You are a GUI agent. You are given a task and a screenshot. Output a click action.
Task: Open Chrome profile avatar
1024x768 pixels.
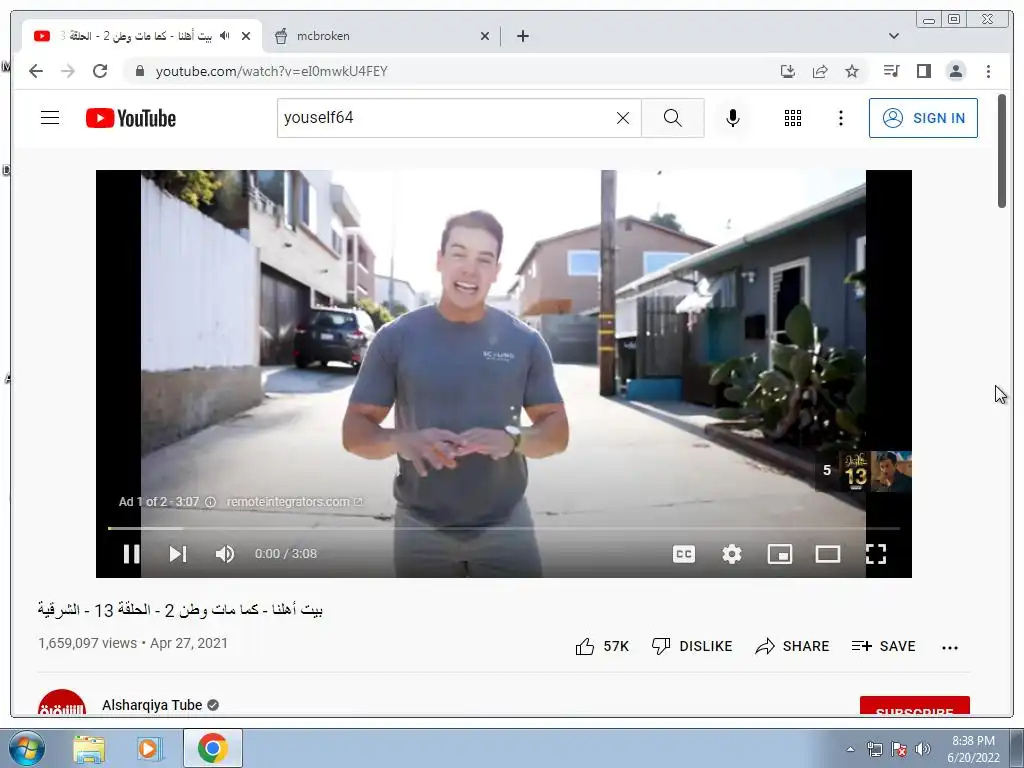coord(955,71)
